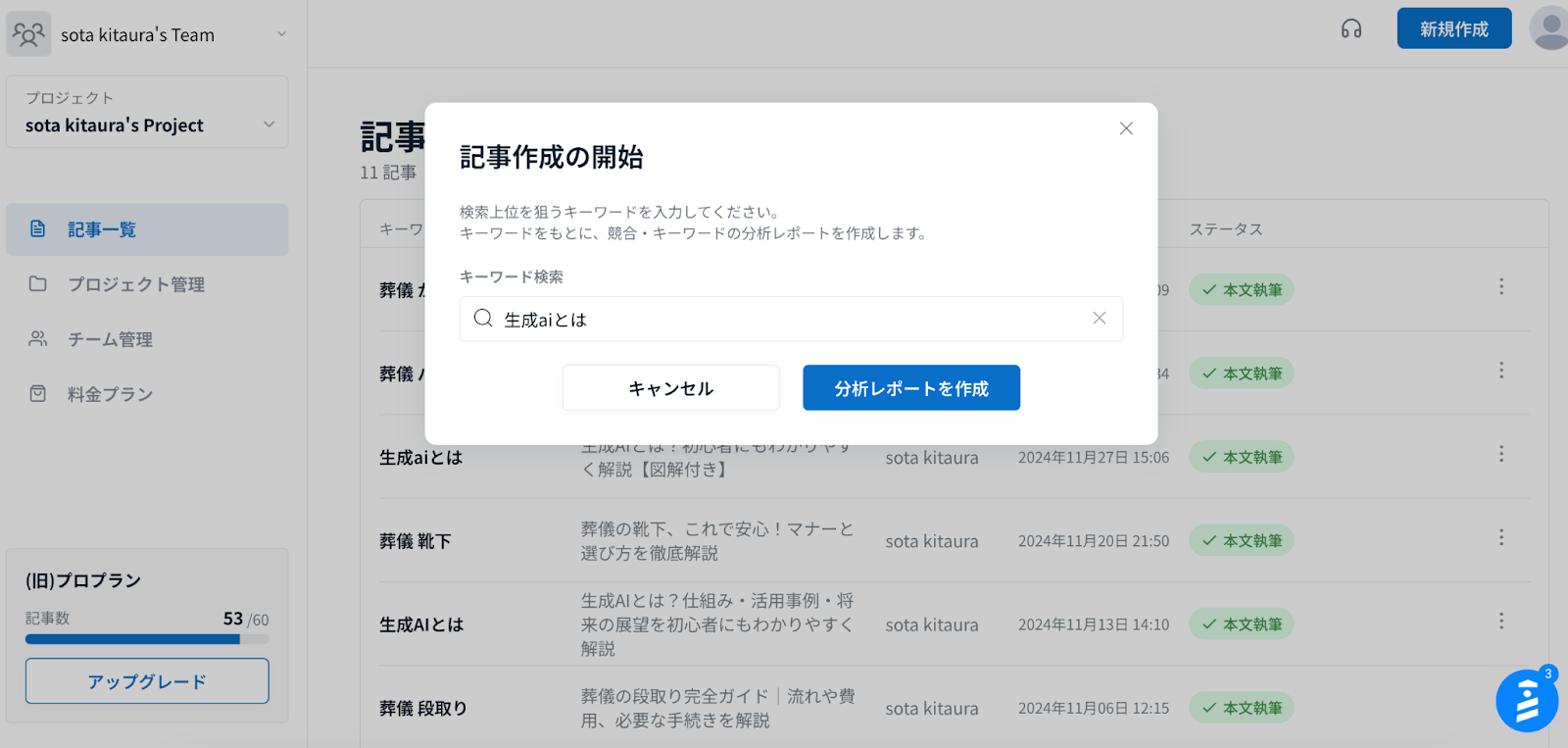Click the 記事一覧 document icon
Screen dimensions: 1568x748
coord(38,229)
